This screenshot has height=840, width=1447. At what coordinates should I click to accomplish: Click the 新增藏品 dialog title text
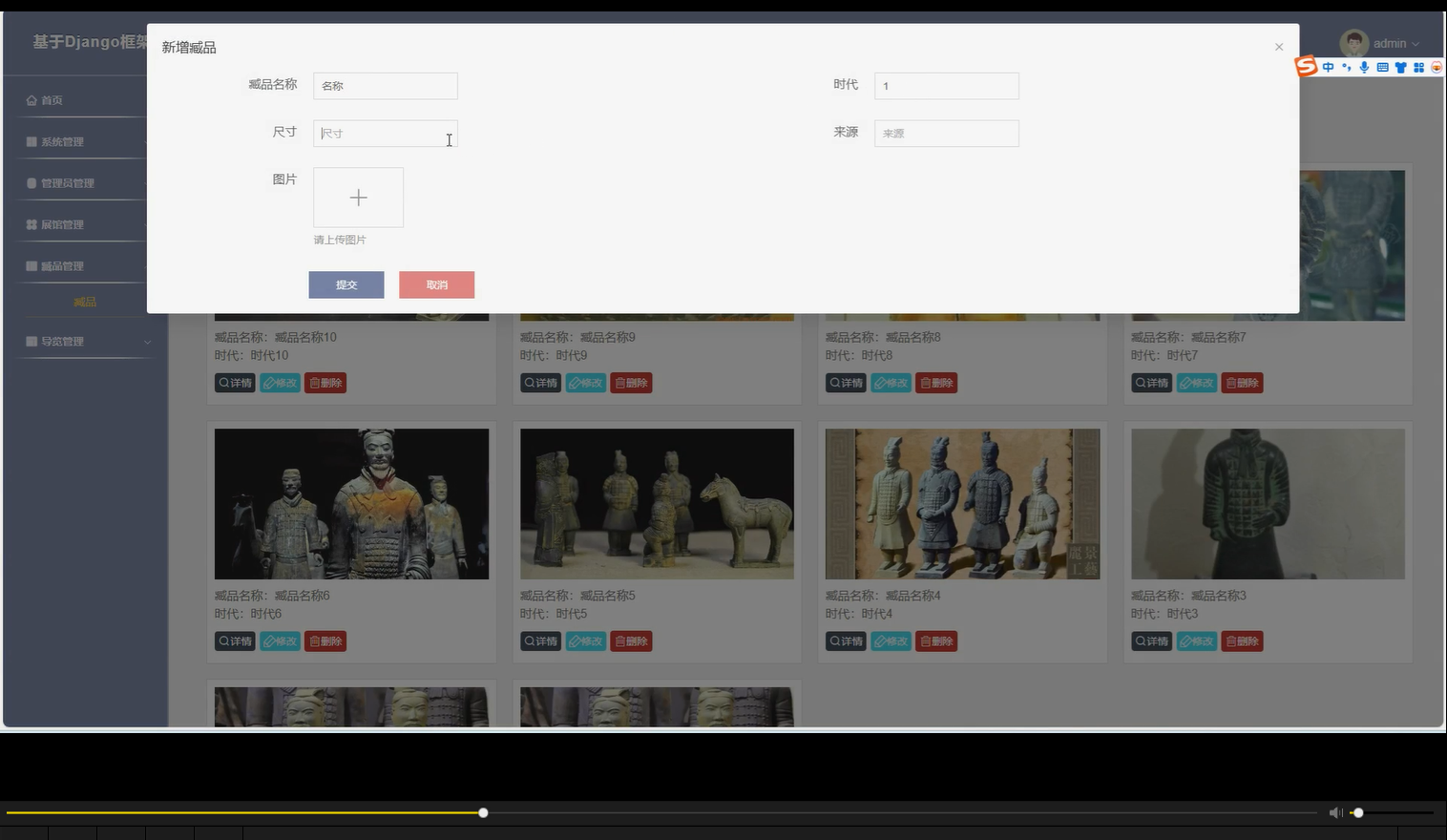tap(189, 48)
